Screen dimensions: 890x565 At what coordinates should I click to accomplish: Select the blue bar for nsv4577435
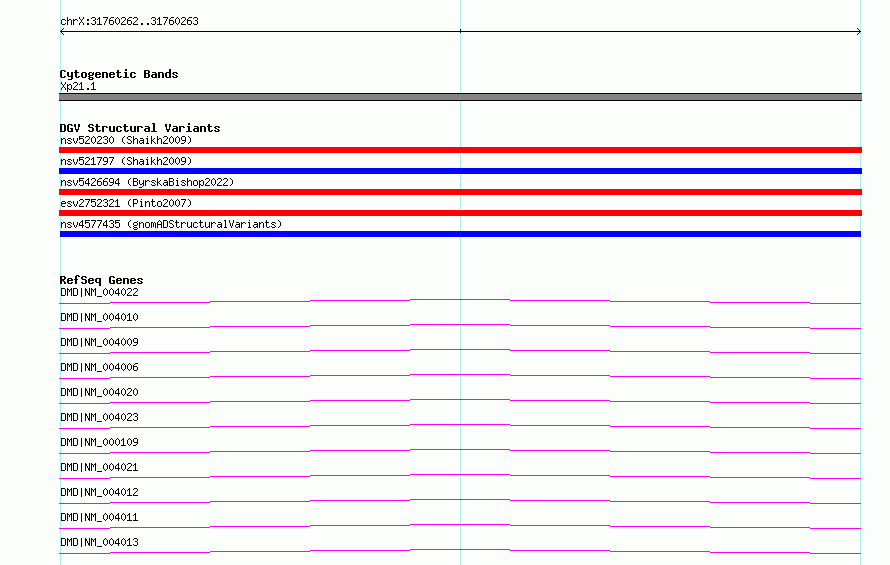pos(460,234)
